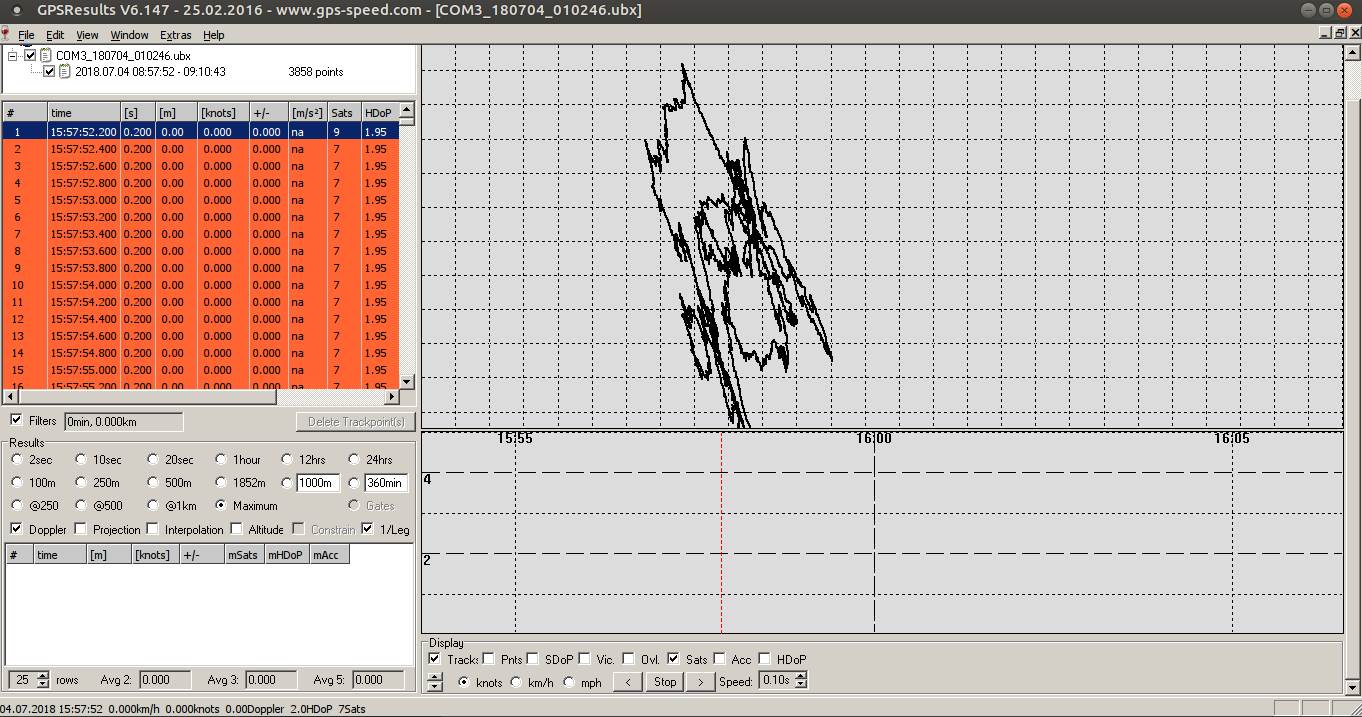Click the map view scroll-up arrow
Viewport: 1362px width, 717px height.
point(1352,52)
